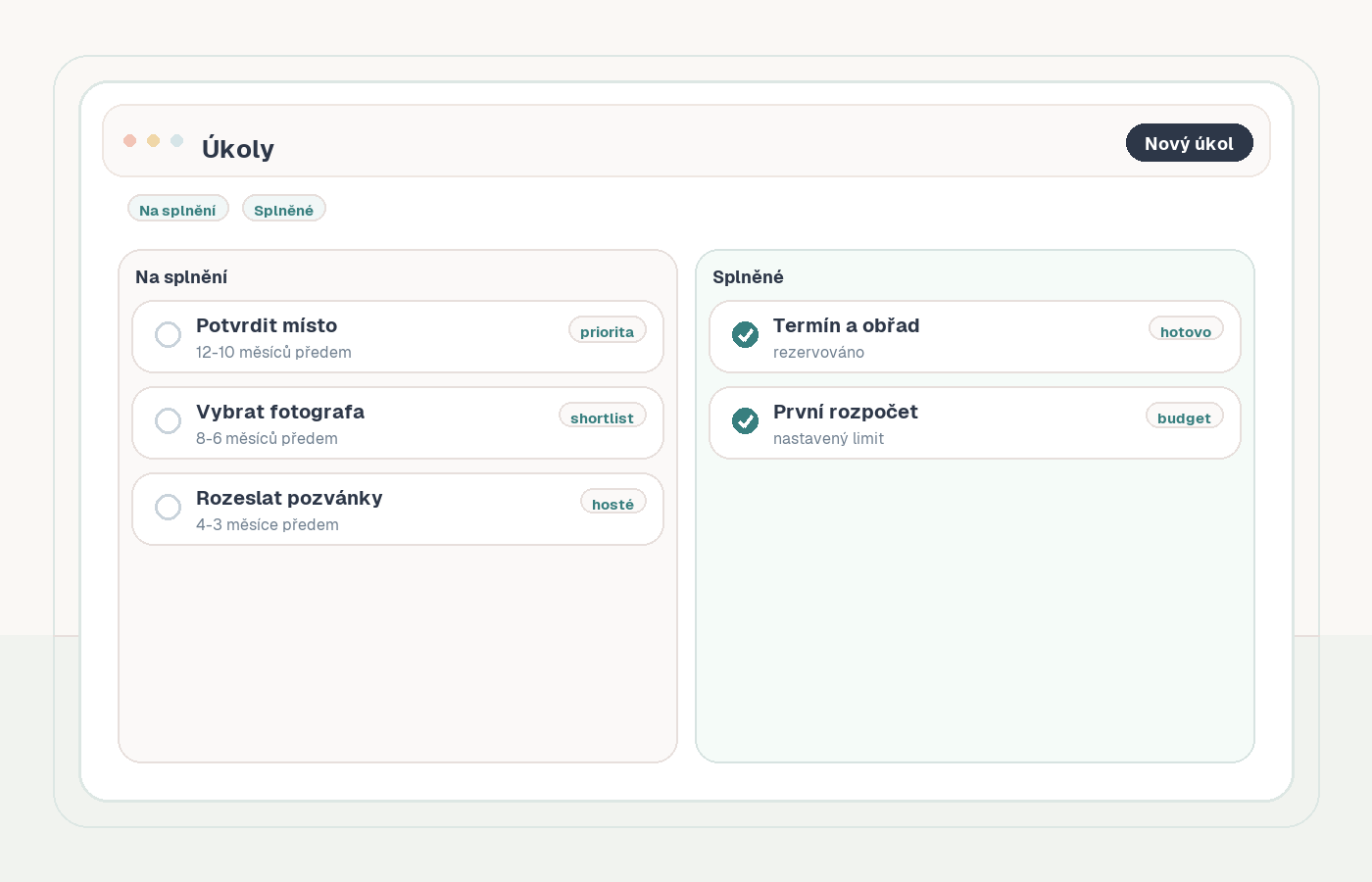Click the blue window dot

click(x=176, y=140)
